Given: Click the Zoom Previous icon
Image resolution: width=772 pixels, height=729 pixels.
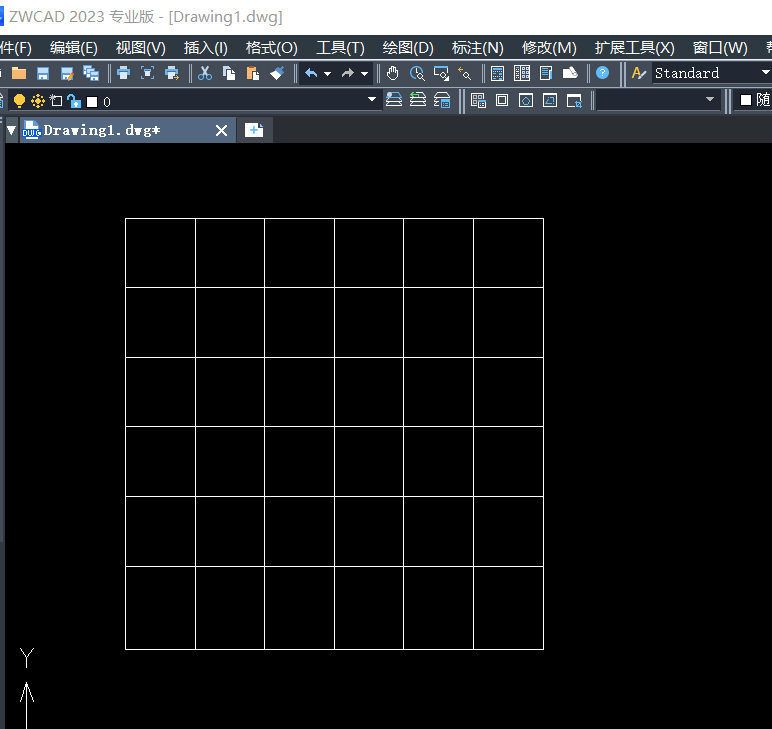Looking at the screenshot, I should [x=464, y=73].
